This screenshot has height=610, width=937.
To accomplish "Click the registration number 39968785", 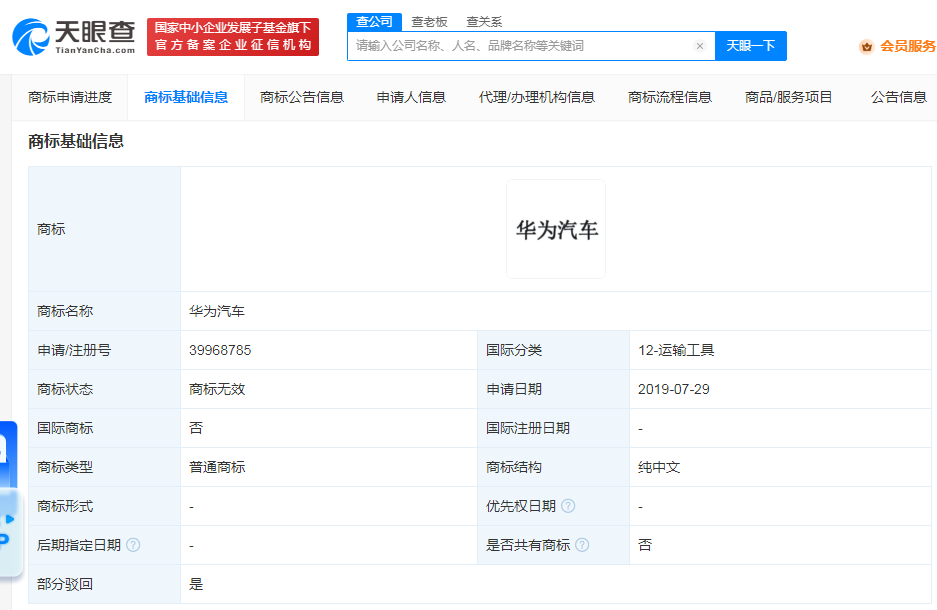I will point(220,350).
